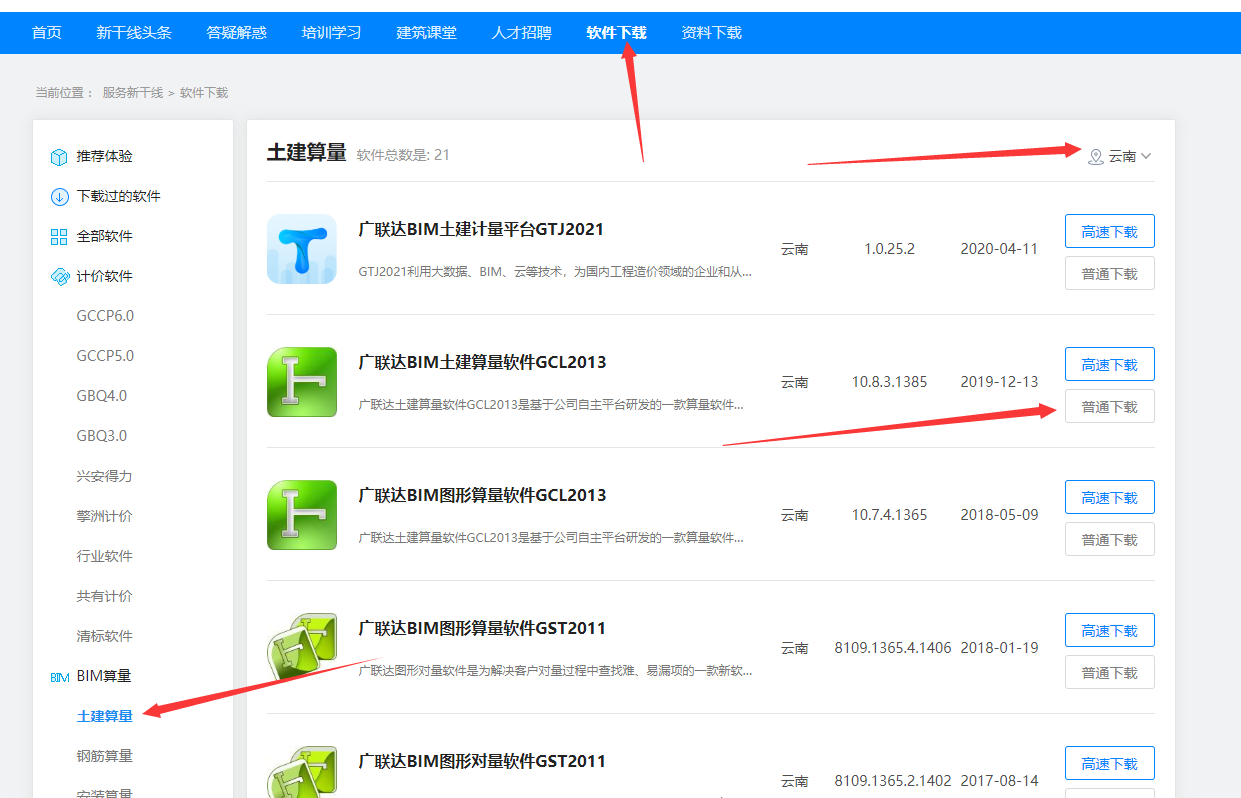The width and height of the screenshot is (1241, 798).
Task: Click the 下载过的软件 sidebar label
Action: 119,197
